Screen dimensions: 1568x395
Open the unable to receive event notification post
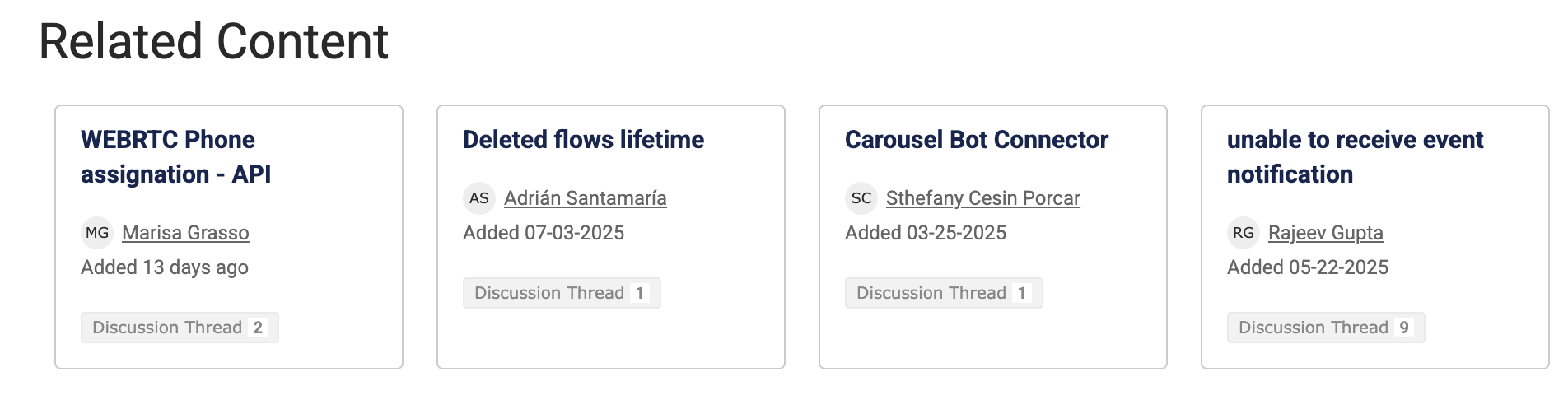[1355, 156]
